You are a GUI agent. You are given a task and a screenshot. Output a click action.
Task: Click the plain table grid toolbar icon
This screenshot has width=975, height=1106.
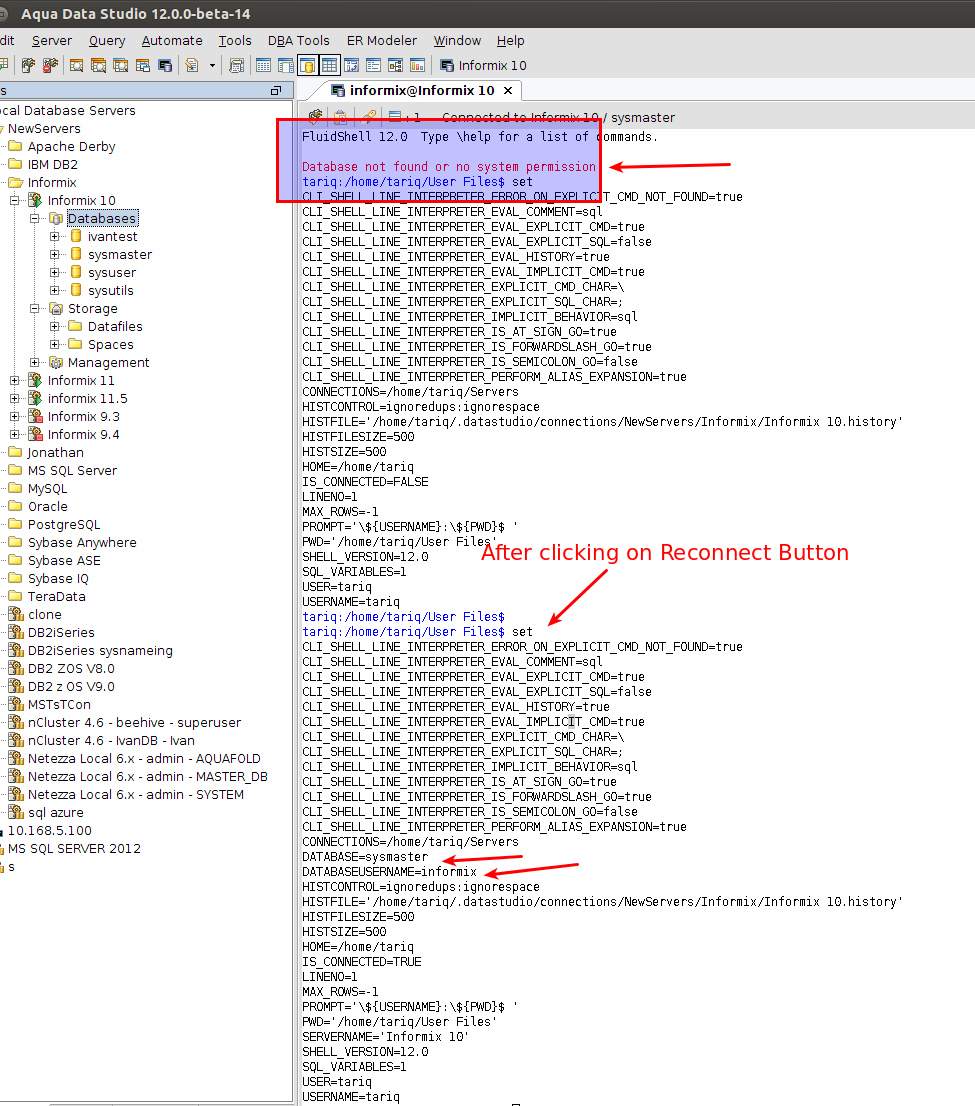[x=263, y=66]
